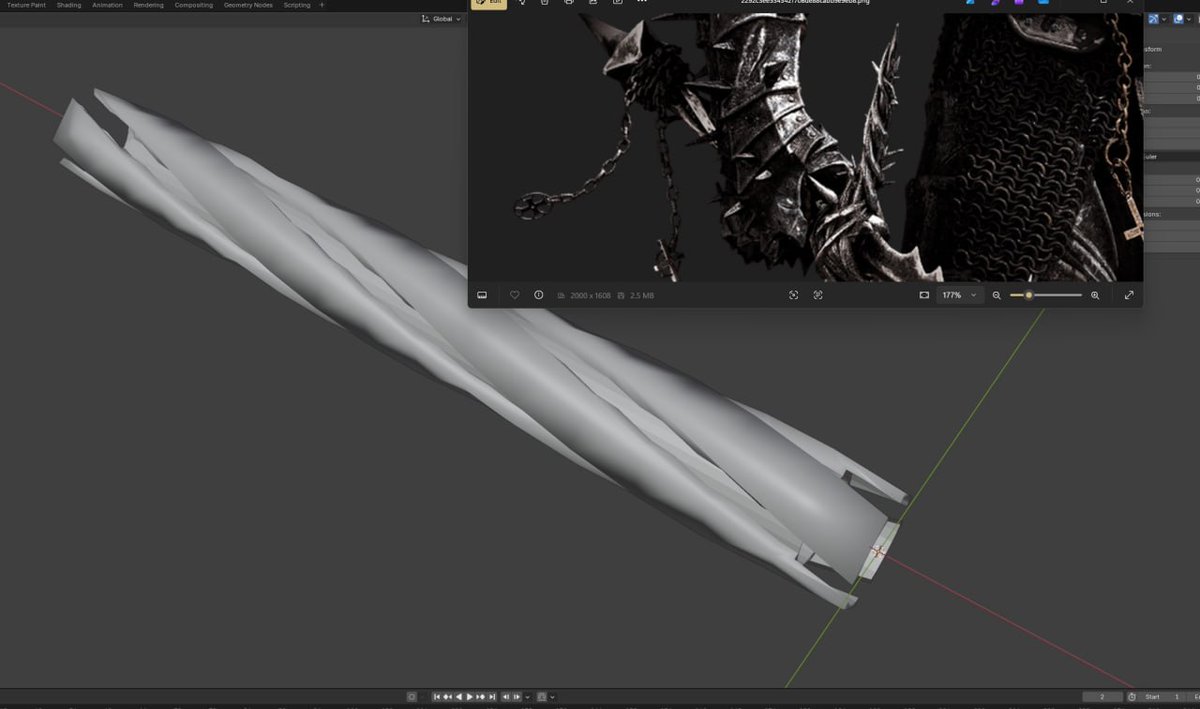1200x709 pixels.
Task: Jump to previous keyframe in timeline
Action: click(447, 697)
